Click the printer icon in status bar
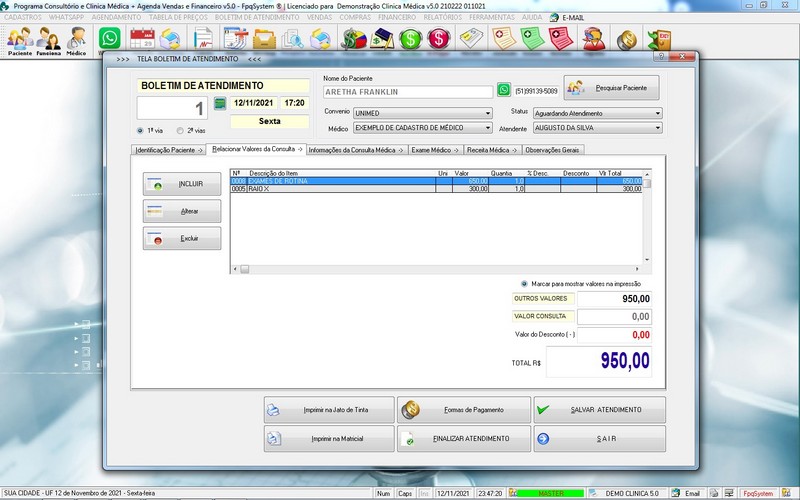Screen dimensions: 800x500 (x=714, y=493)
